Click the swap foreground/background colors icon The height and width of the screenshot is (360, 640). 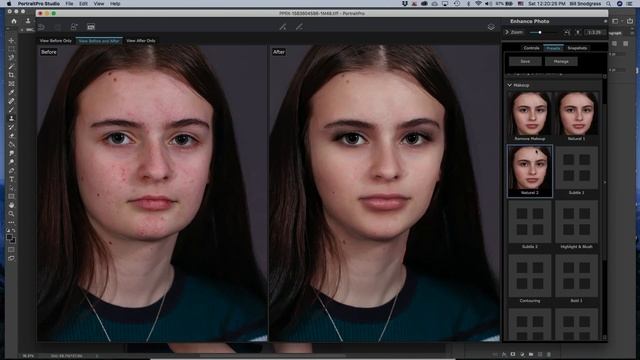(14, 231)
